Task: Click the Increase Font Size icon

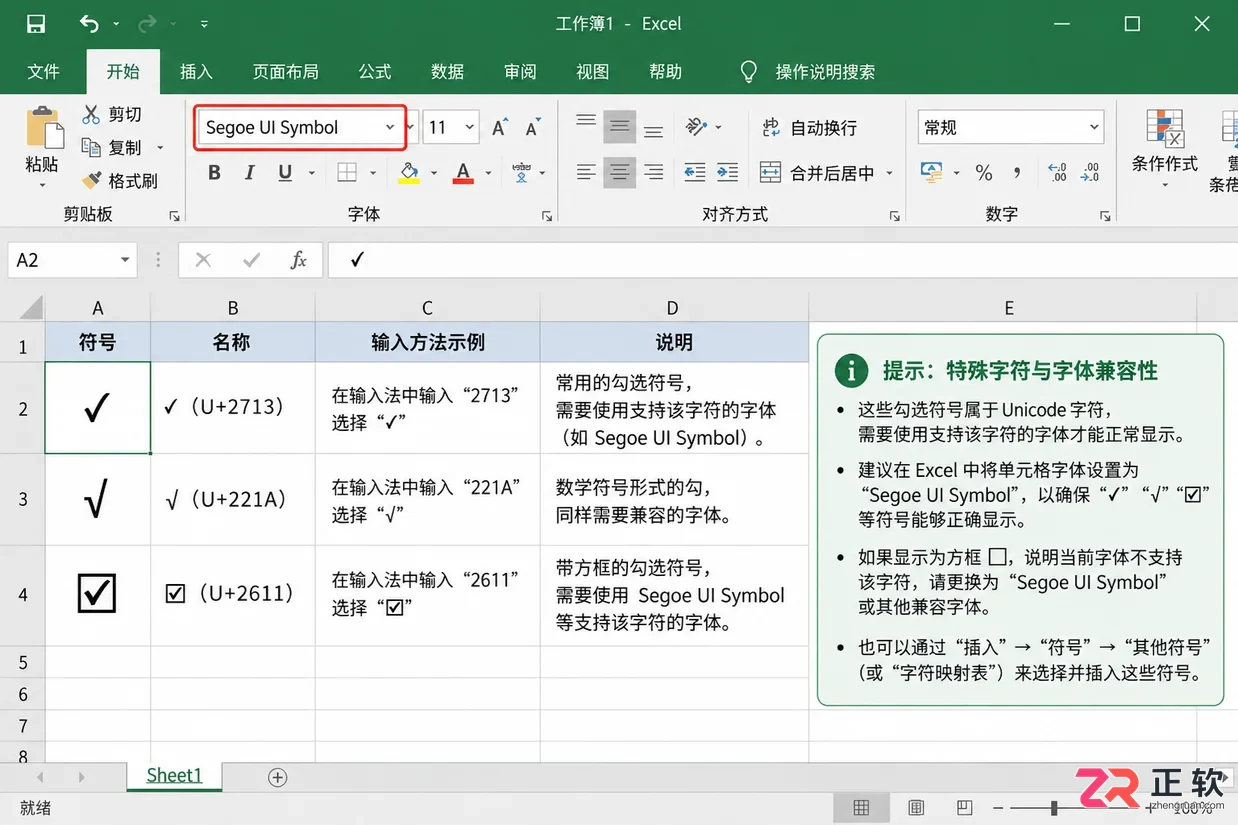Action: pos(499,127)
